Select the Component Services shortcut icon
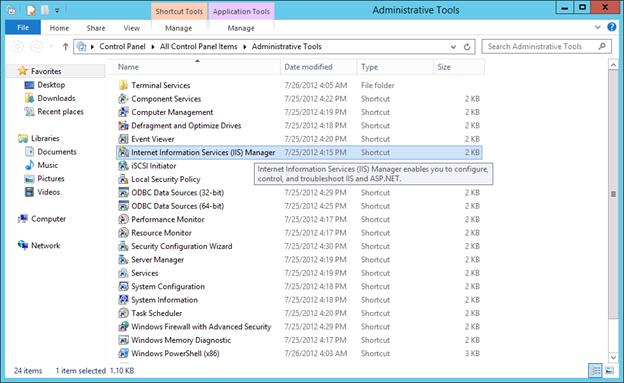Screen dimensions: 624x383 pyautogui.click(x=123, y=99)
